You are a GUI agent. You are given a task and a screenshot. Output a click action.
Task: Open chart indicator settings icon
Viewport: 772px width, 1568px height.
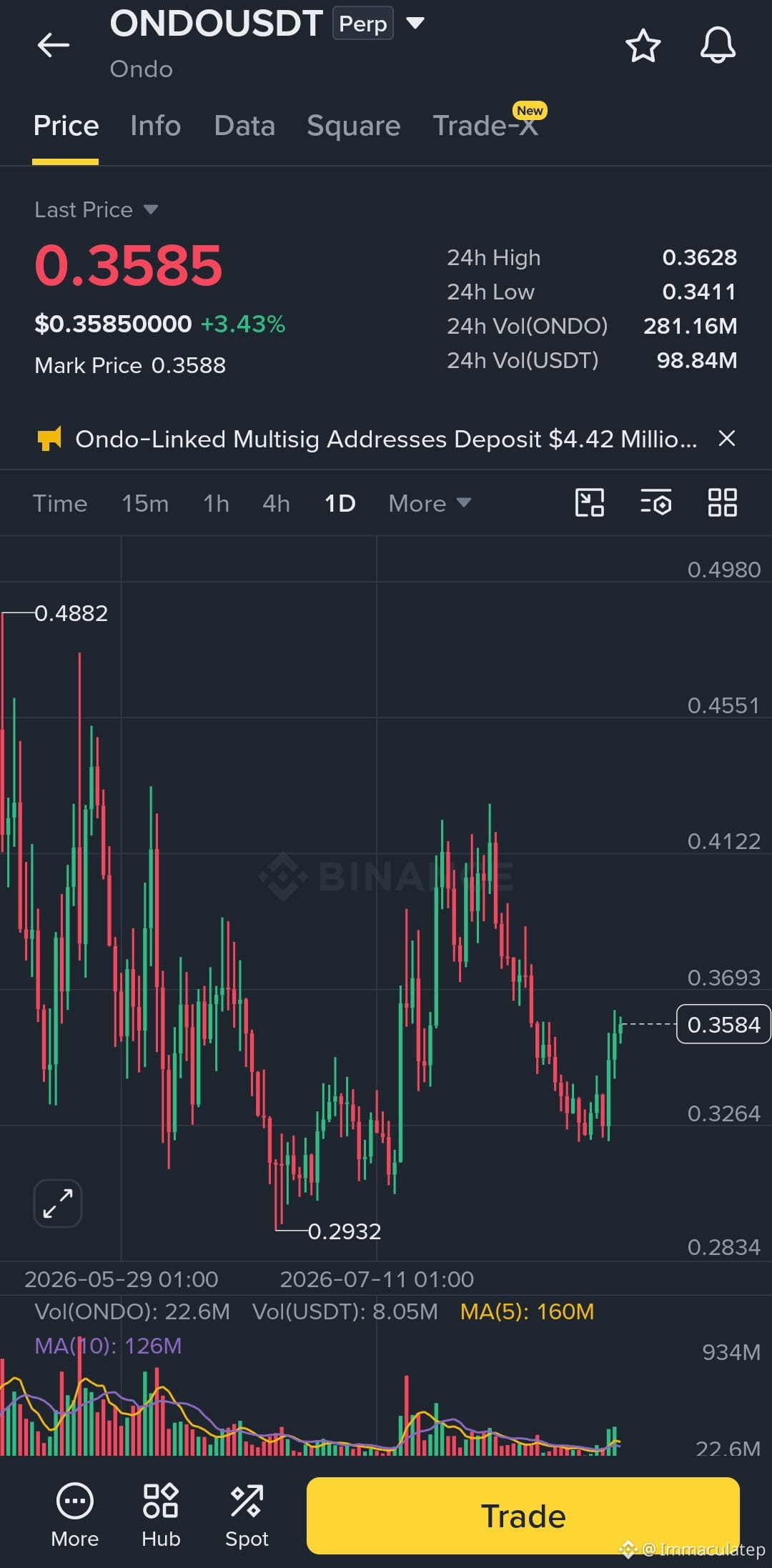[x=655, y=502]
